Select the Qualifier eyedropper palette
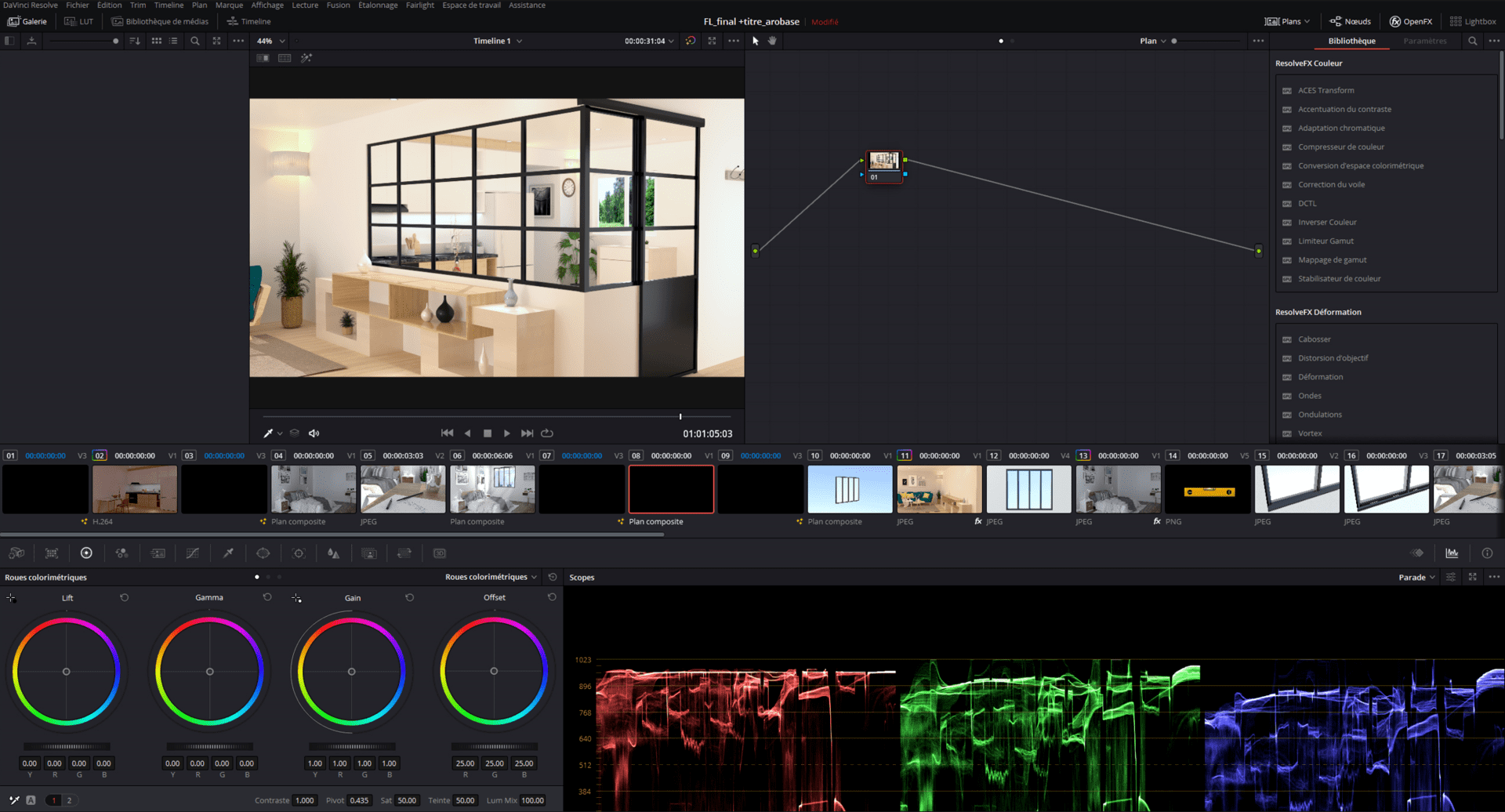This screenshot has height=812, width=1505. coord(228,553)
